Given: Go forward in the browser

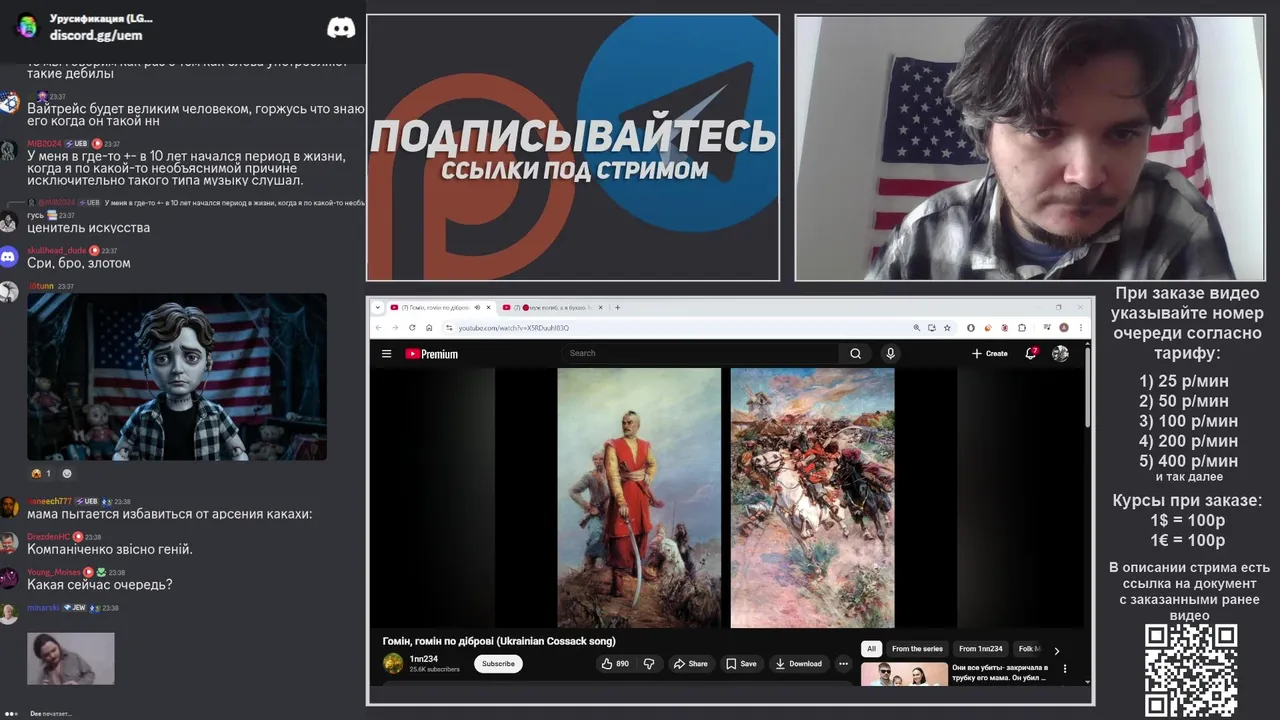Looking at the screenshot, I should (393, 328).
